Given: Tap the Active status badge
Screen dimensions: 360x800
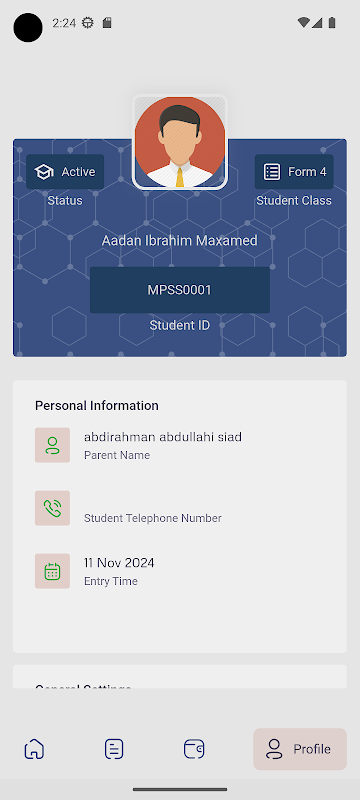Looking at the screenshot, I should point(65,172).
